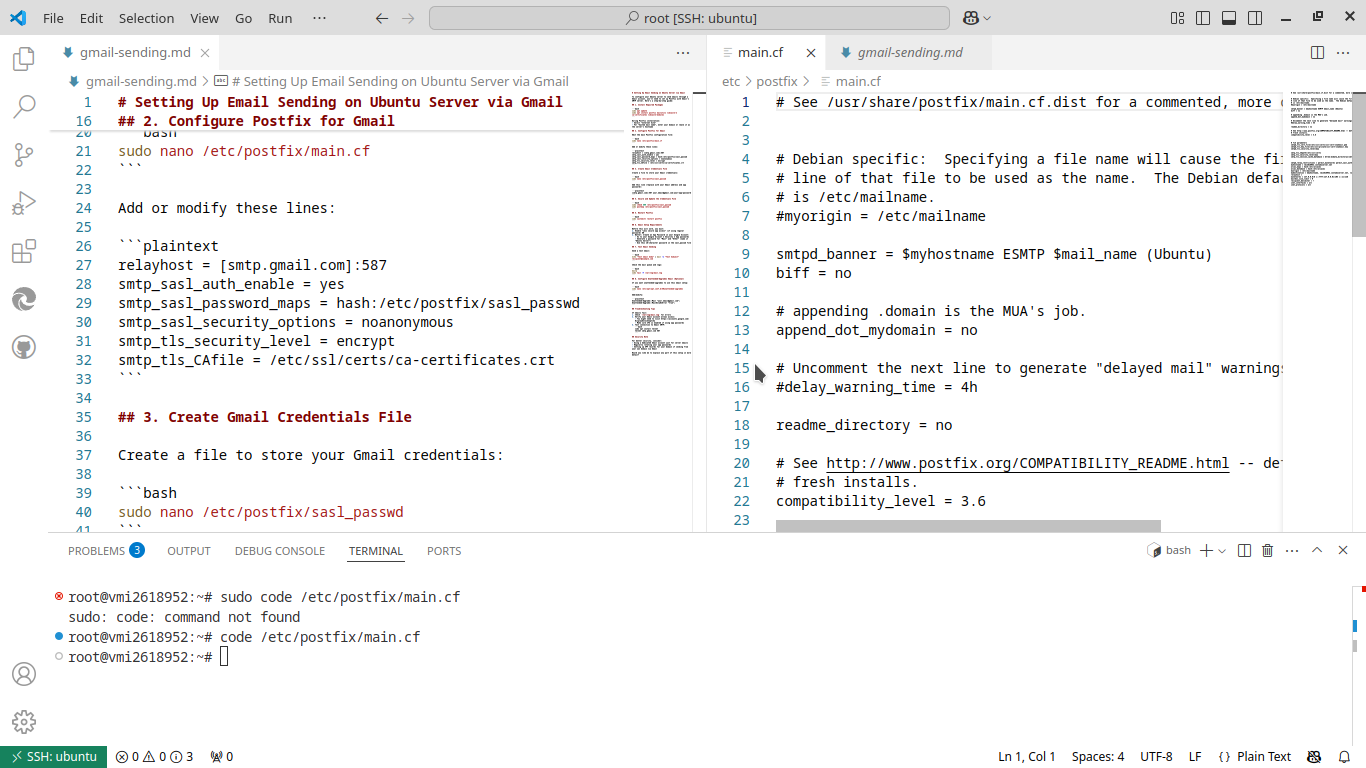Go back using the left arrow

381,18
